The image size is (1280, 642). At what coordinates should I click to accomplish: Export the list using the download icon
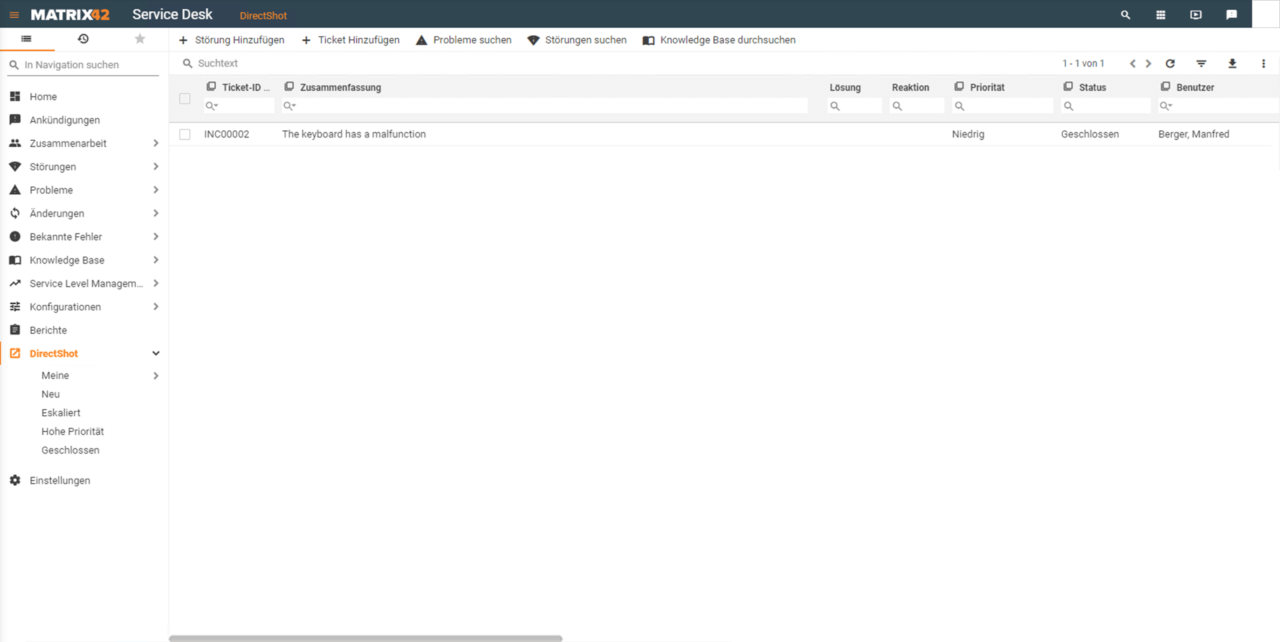(x=1232, y=63)
